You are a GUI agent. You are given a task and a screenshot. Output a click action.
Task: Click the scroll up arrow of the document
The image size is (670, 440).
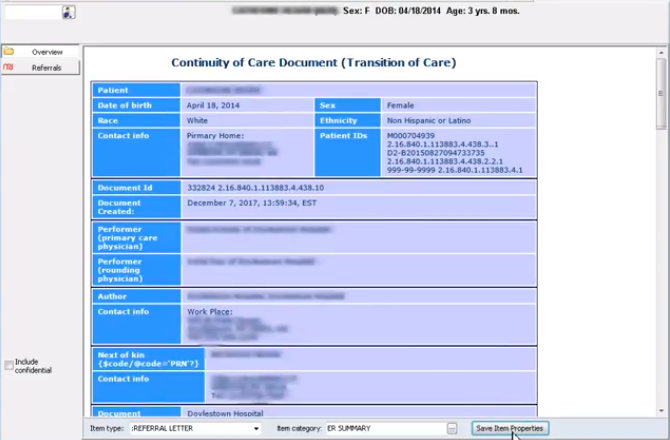(x=661, y=52)
